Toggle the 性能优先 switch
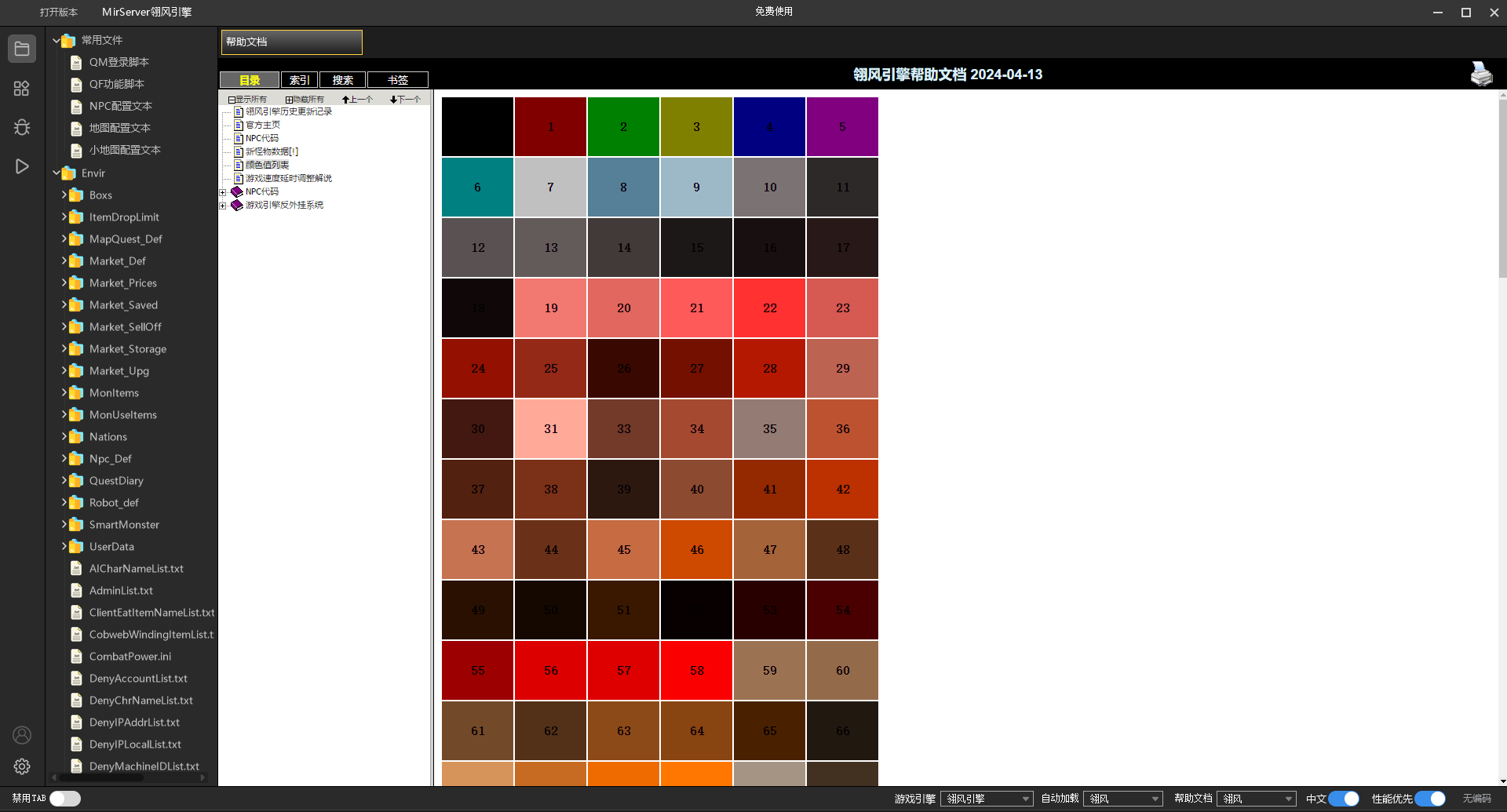 coord(1430,798)
